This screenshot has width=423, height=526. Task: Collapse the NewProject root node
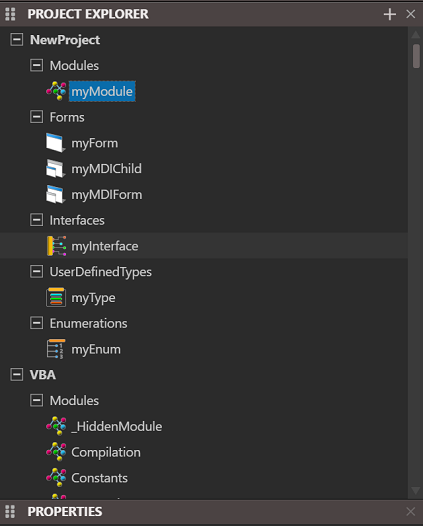coord(16,40)
